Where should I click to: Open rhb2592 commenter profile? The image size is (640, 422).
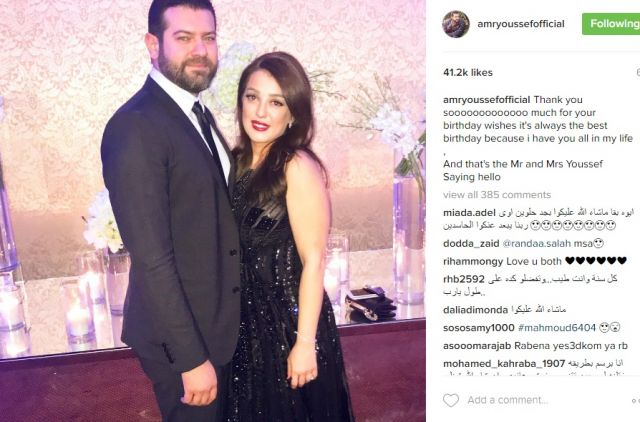[464, 279]
